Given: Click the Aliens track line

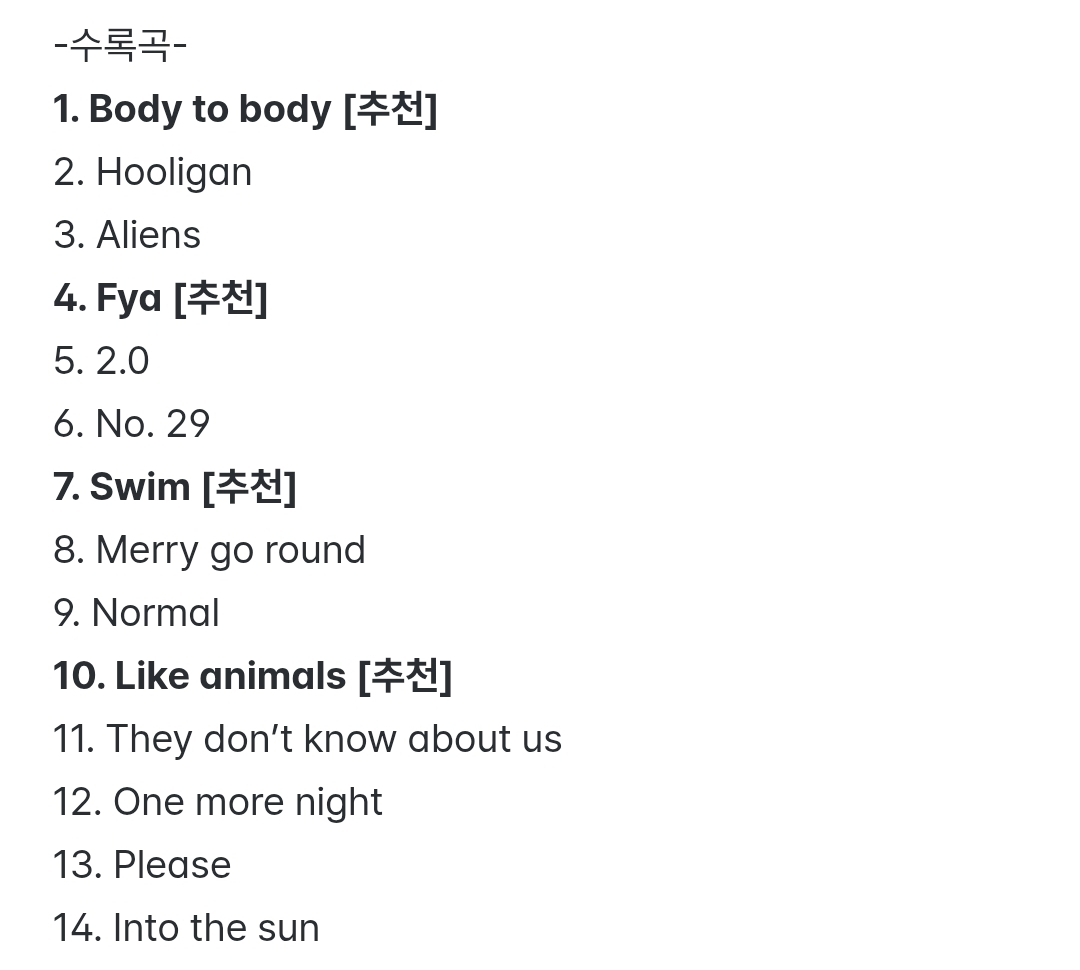Looking at the screenshot, I should (148, 236).
